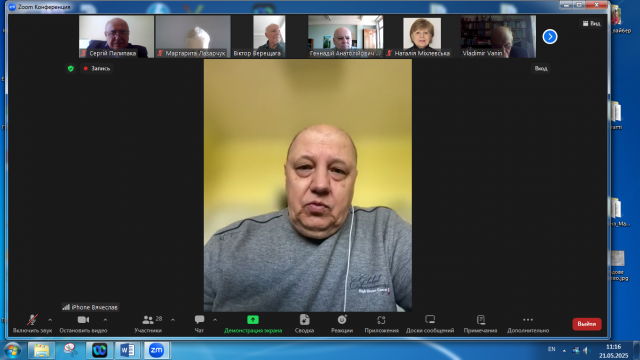The width and height of the screenshot is (640, 360).
Task: Select Сергій Пилипака video thumbnail
Action: 116,36
